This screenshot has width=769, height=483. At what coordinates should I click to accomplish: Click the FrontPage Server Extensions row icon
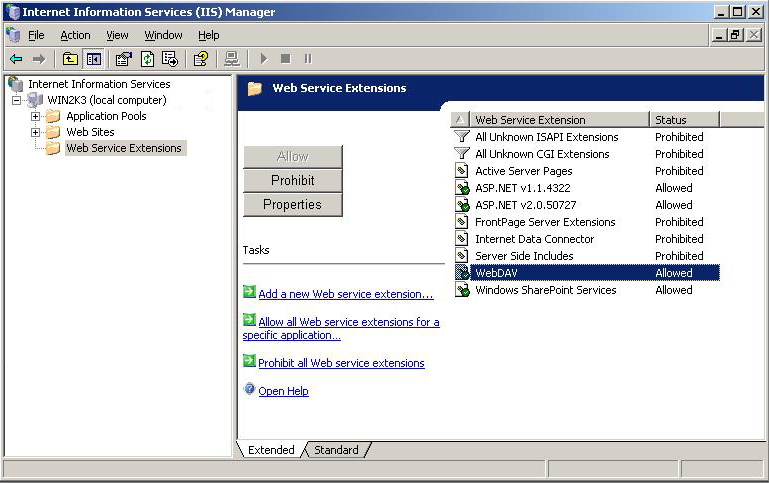pyautogui.click(x=461, y=222)
